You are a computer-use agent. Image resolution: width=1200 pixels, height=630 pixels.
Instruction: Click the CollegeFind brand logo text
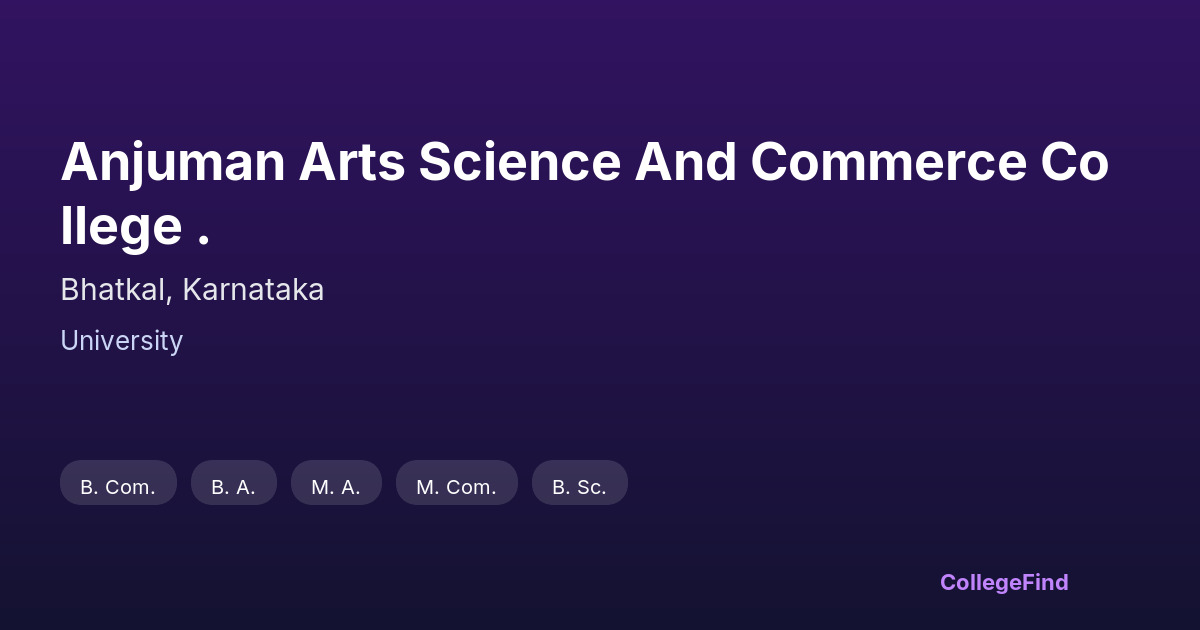(1003, 582)
